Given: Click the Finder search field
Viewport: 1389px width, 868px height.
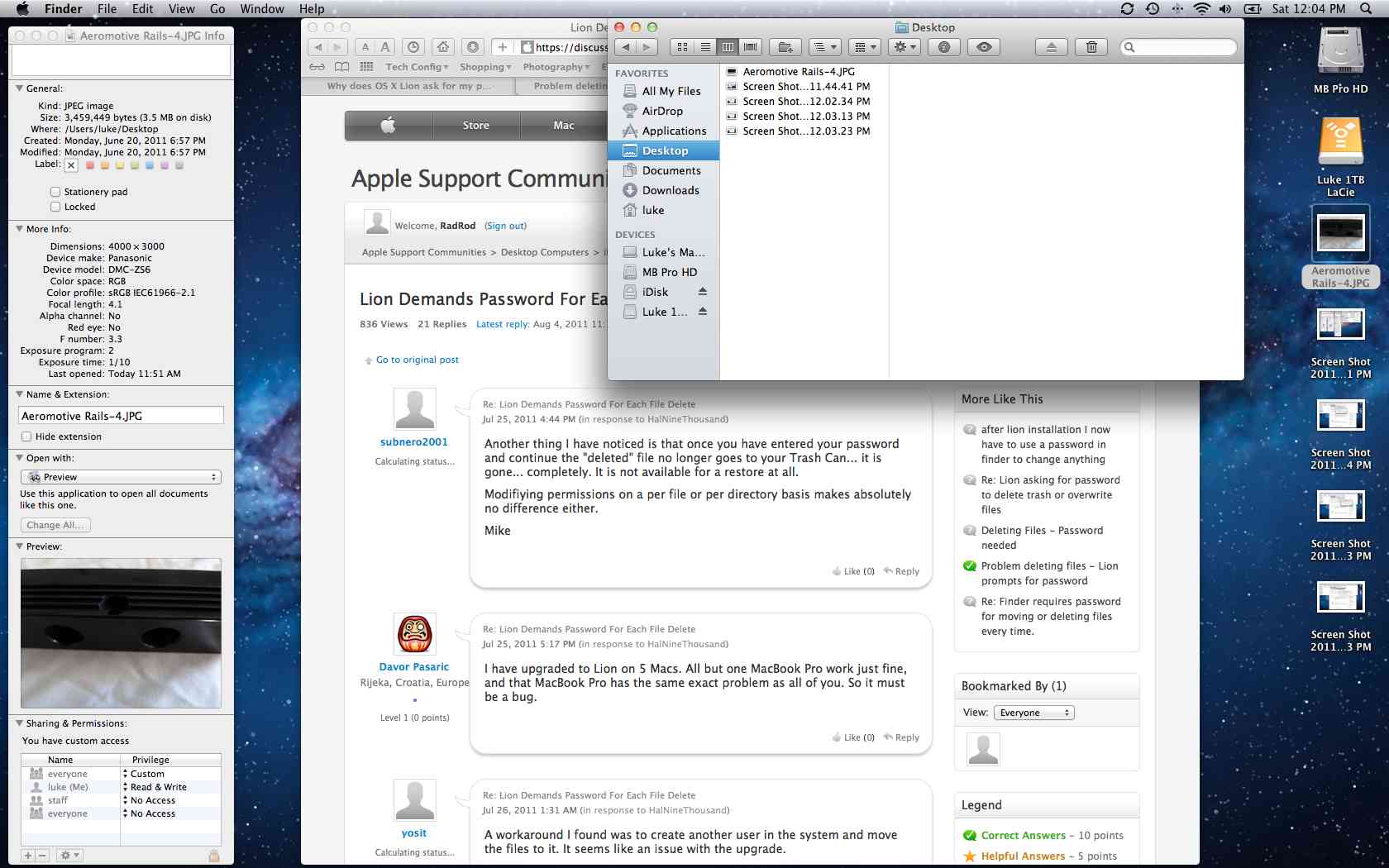Looking at the screenshot, I should tap(1178, 47).
